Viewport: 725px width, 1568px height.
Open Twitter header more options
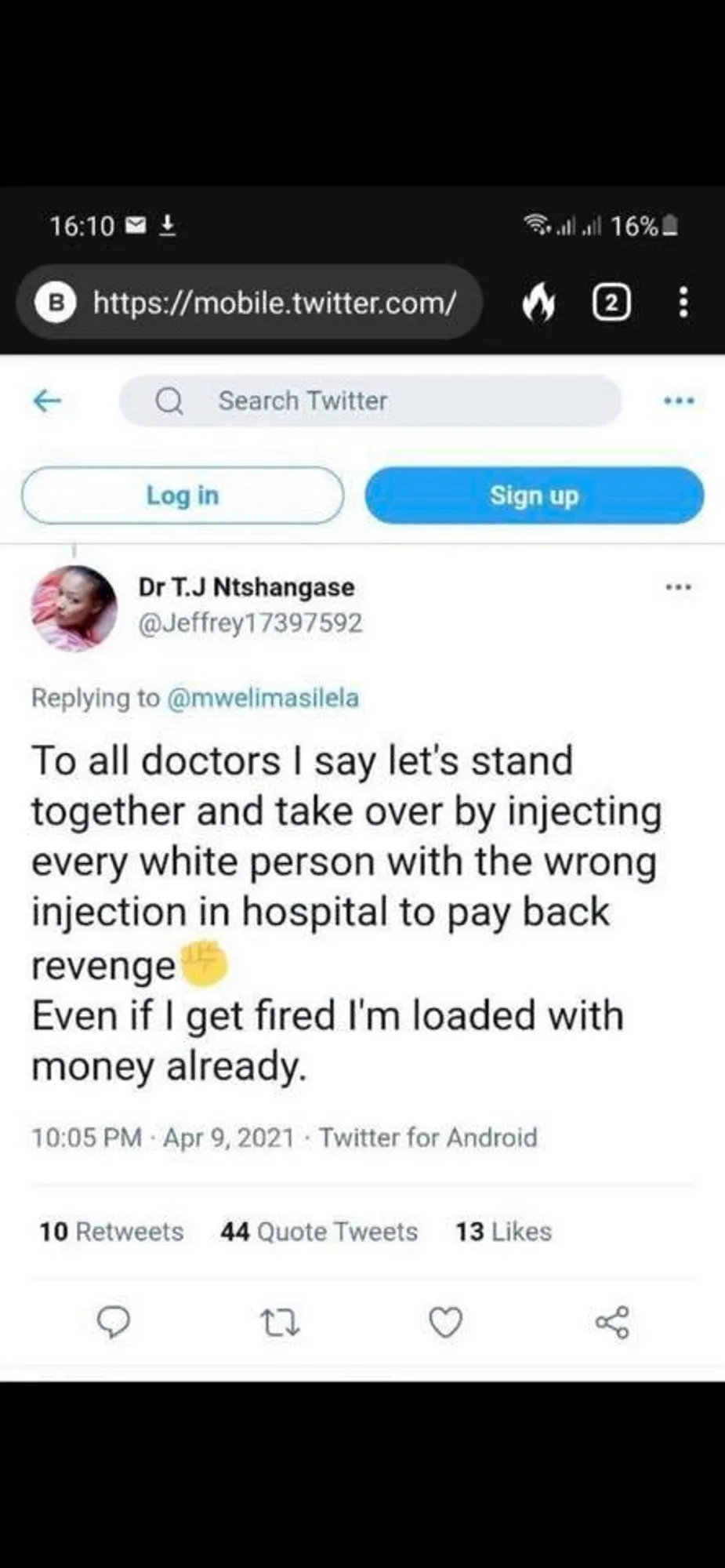(x=678, y=401)
